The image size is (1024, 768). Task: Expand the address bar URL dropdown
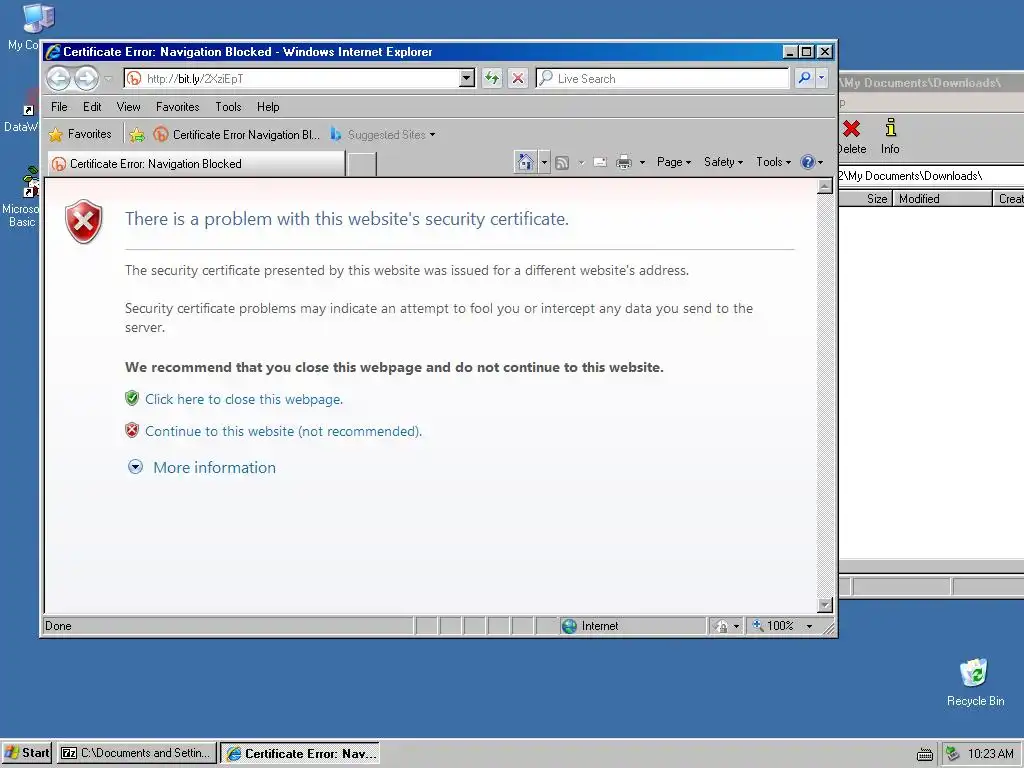[x=466, y=79]
